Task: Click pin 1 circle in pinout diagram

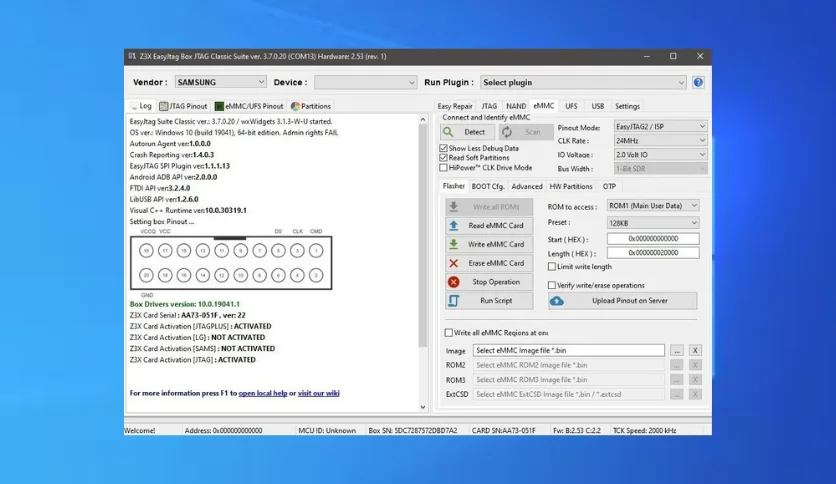Action: pos(316,251)
